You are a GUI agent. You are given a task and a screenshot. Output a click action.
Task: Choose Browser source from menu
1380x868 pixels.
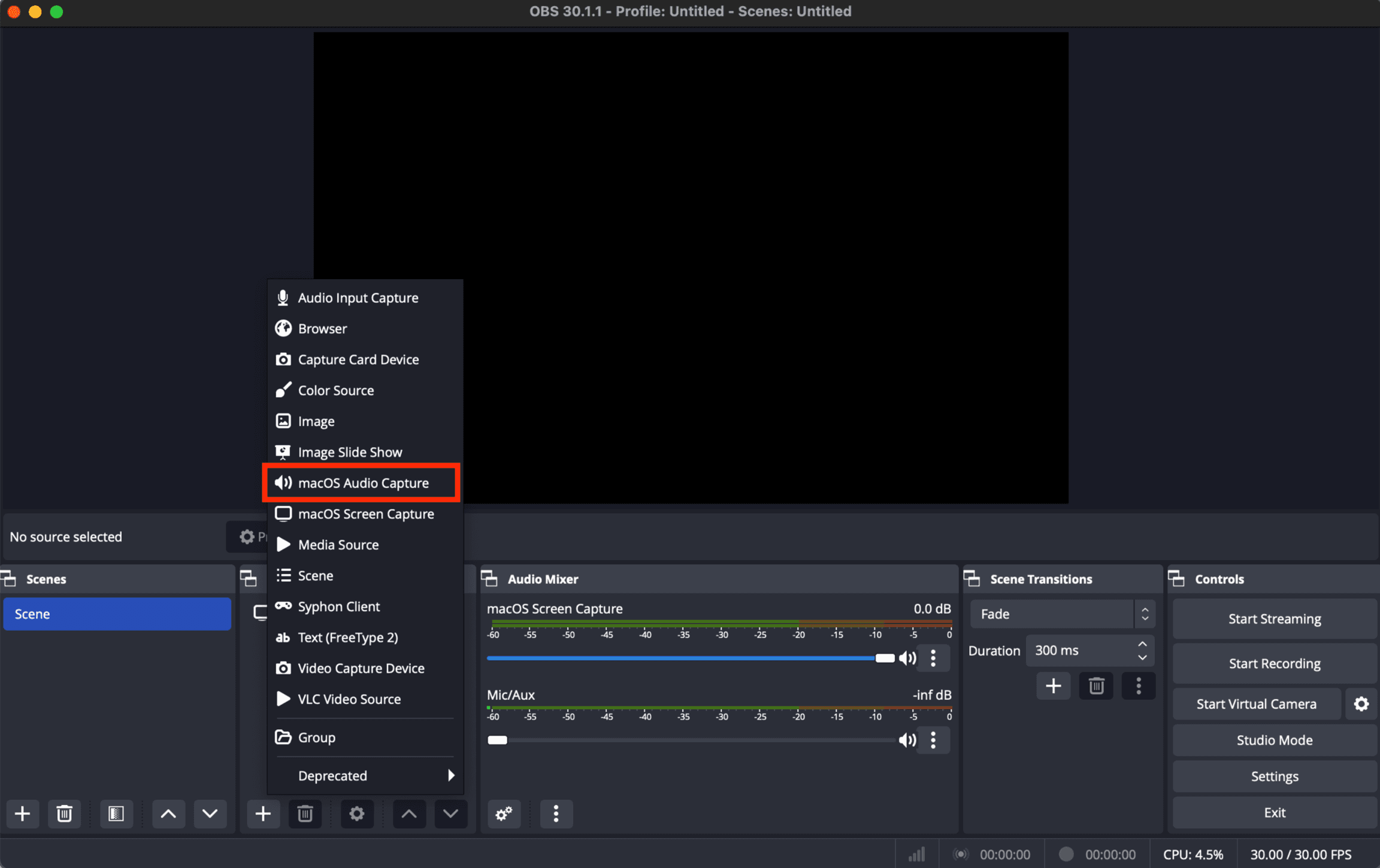point(365,329)
